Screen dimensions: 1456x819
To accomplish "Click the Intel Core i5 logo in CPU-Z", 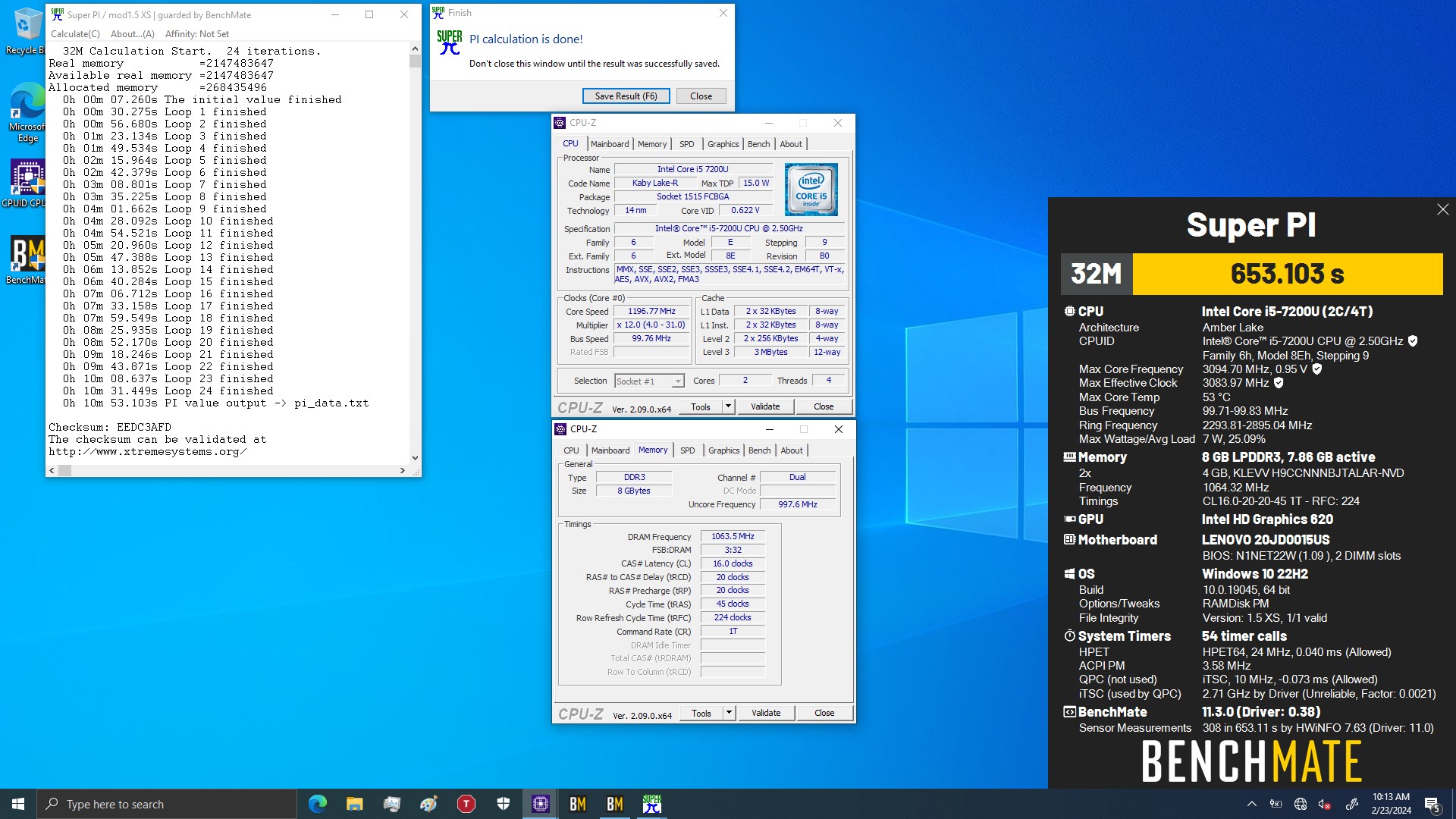I will (x=811, y=190).
